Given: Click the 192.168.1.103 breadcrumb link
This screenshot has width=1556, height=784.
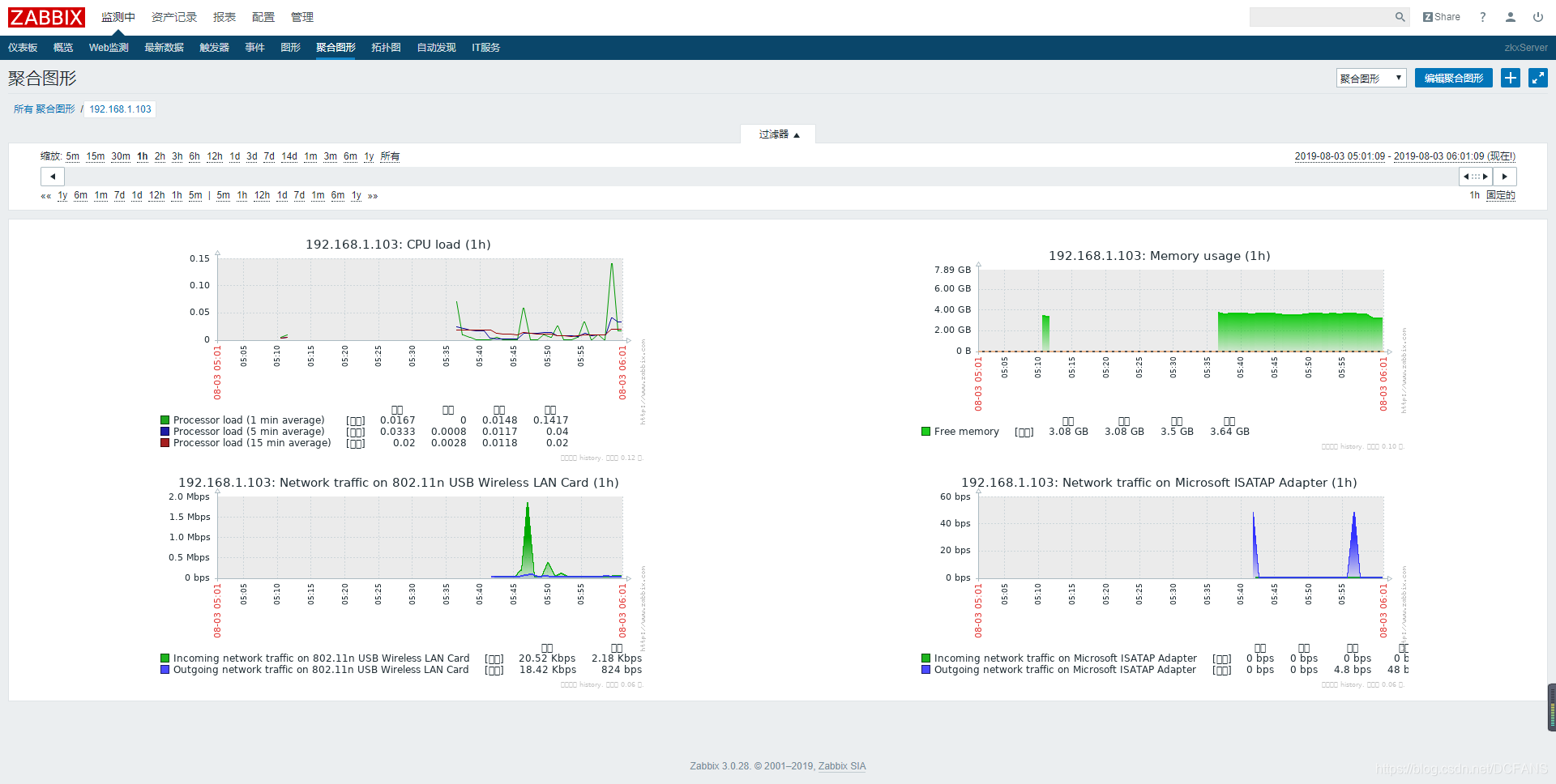Looking at the screenshot, I should point(120,109).
